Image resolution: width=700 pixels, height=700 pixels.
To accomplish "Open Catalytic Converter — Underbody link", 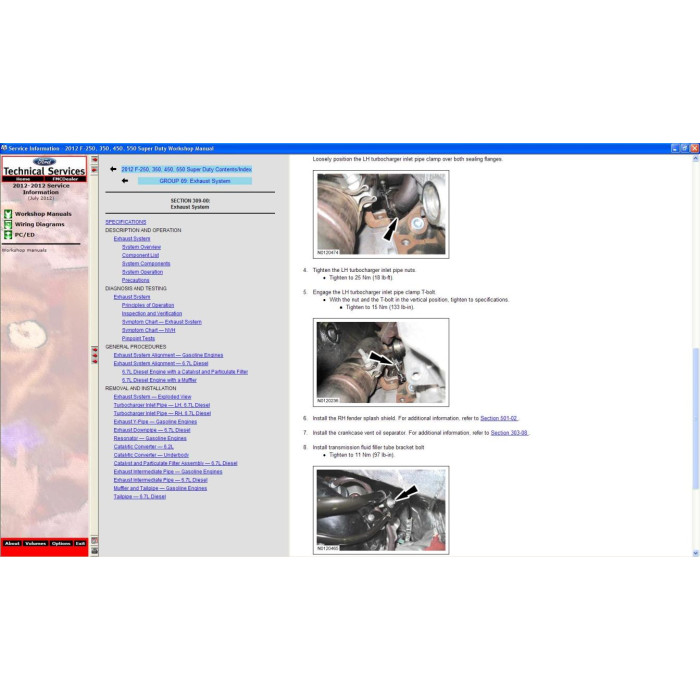I will pos(151,455).
